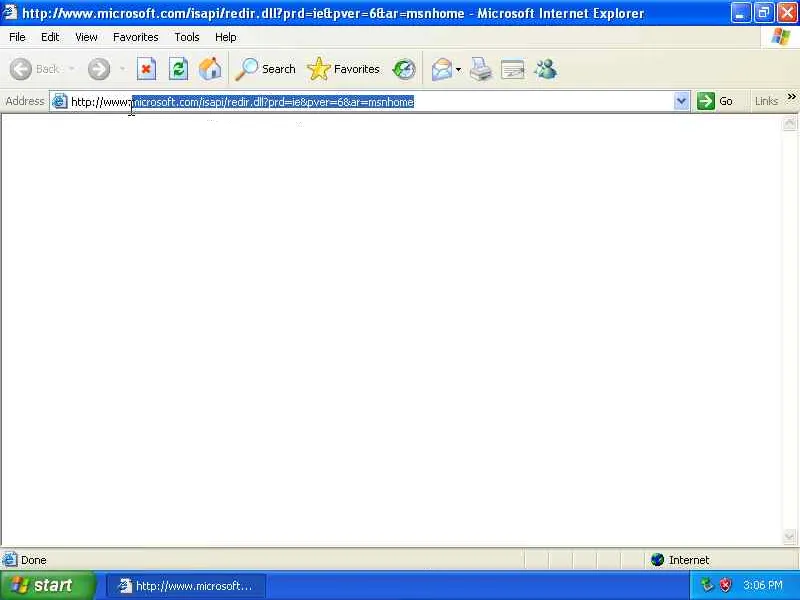
Task: Open the View menu
Action: tap(86, 37)
